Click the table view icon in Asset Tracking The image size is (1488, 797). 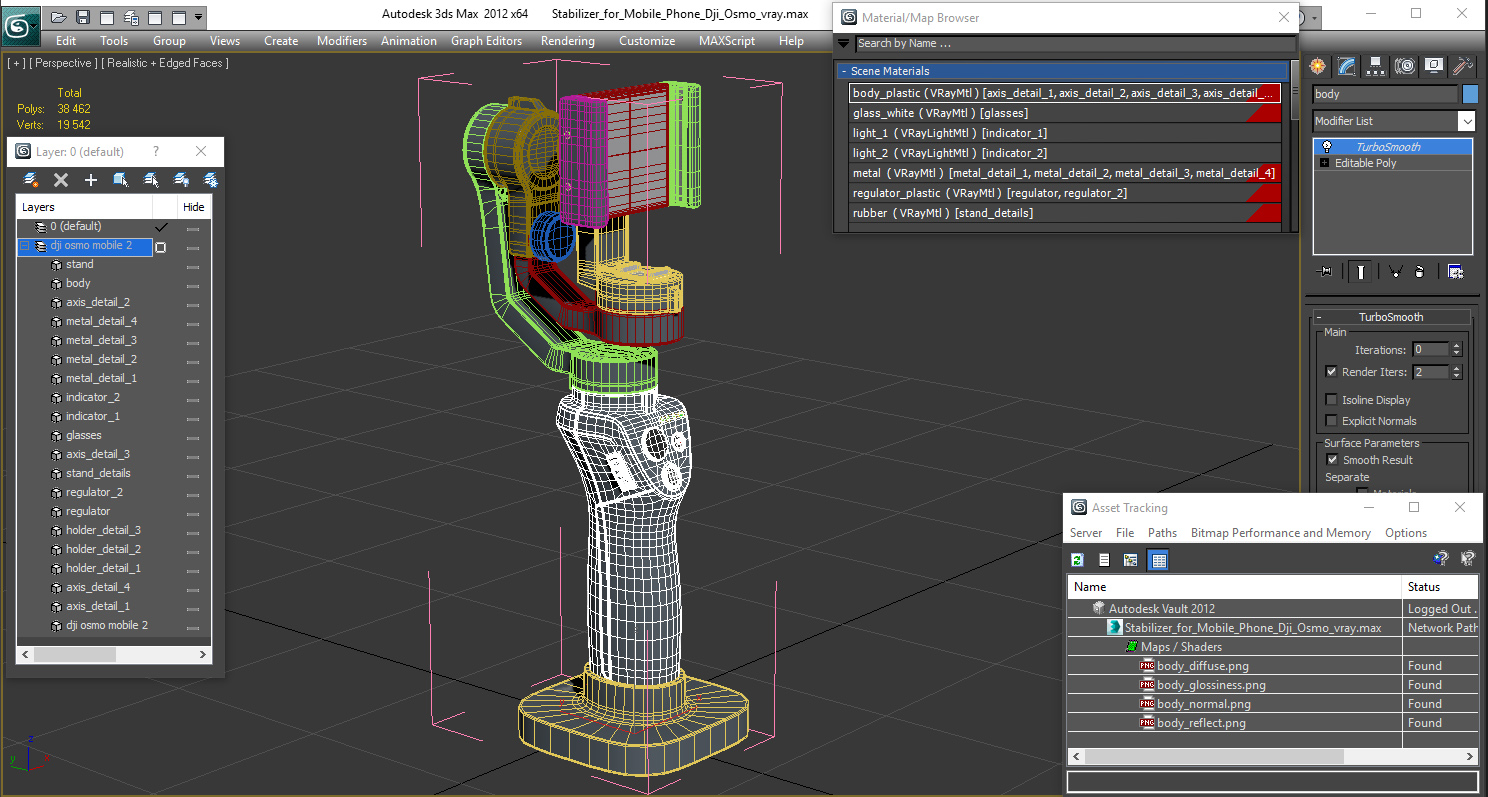(x=1158, y=560)
